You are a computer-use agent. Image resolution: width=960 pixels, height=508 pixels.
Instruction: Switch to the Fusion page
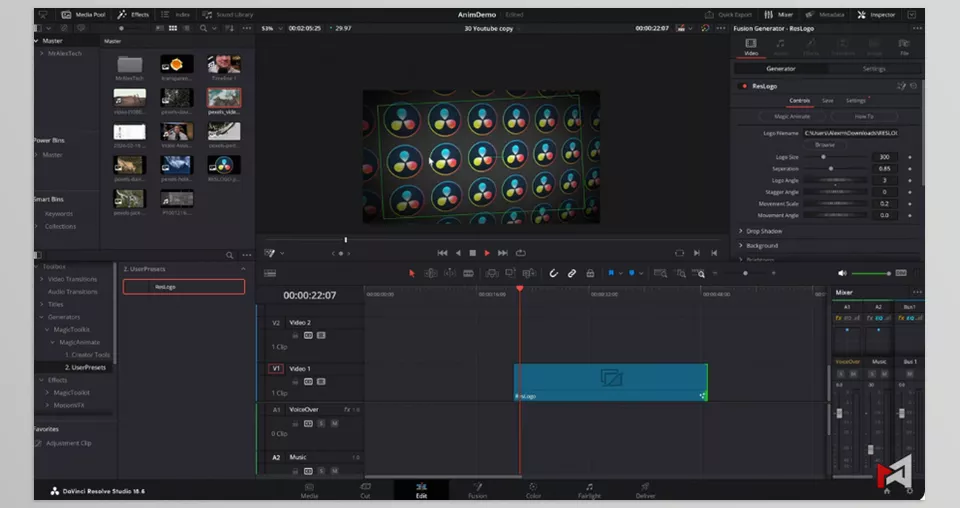tap(478, 490)
